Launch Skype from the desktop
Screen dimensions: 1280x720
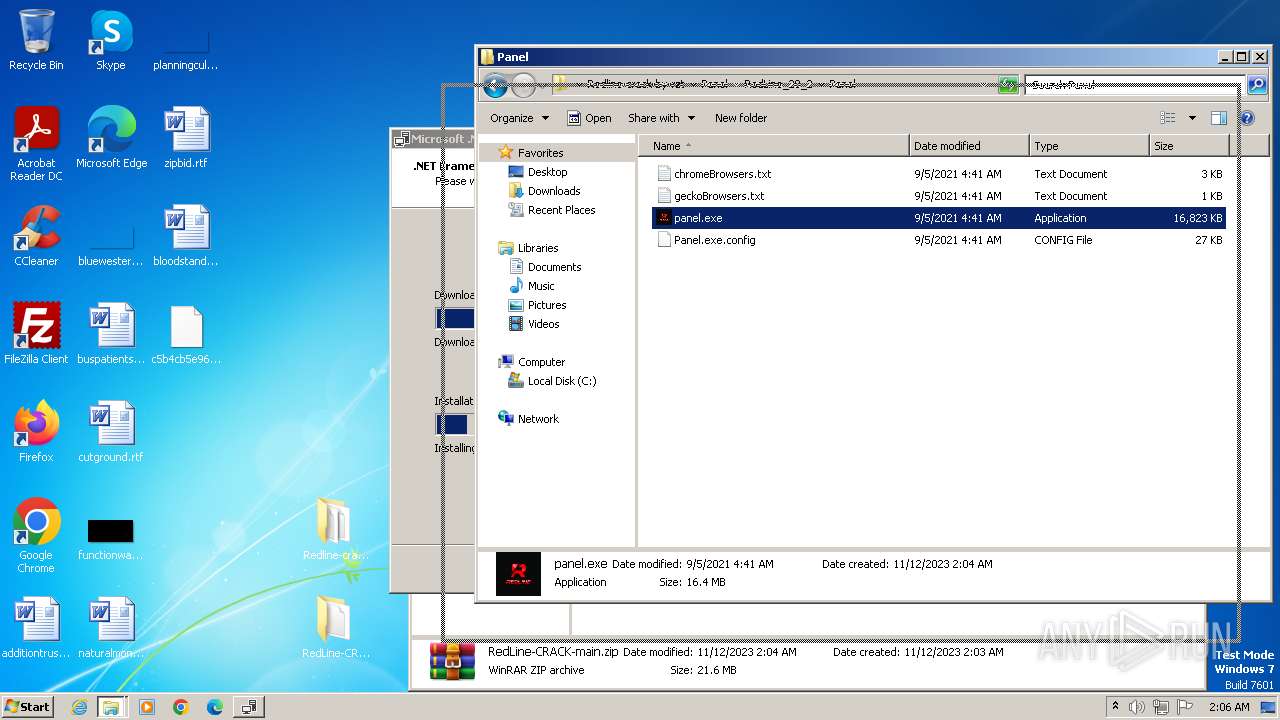(110, 40)
